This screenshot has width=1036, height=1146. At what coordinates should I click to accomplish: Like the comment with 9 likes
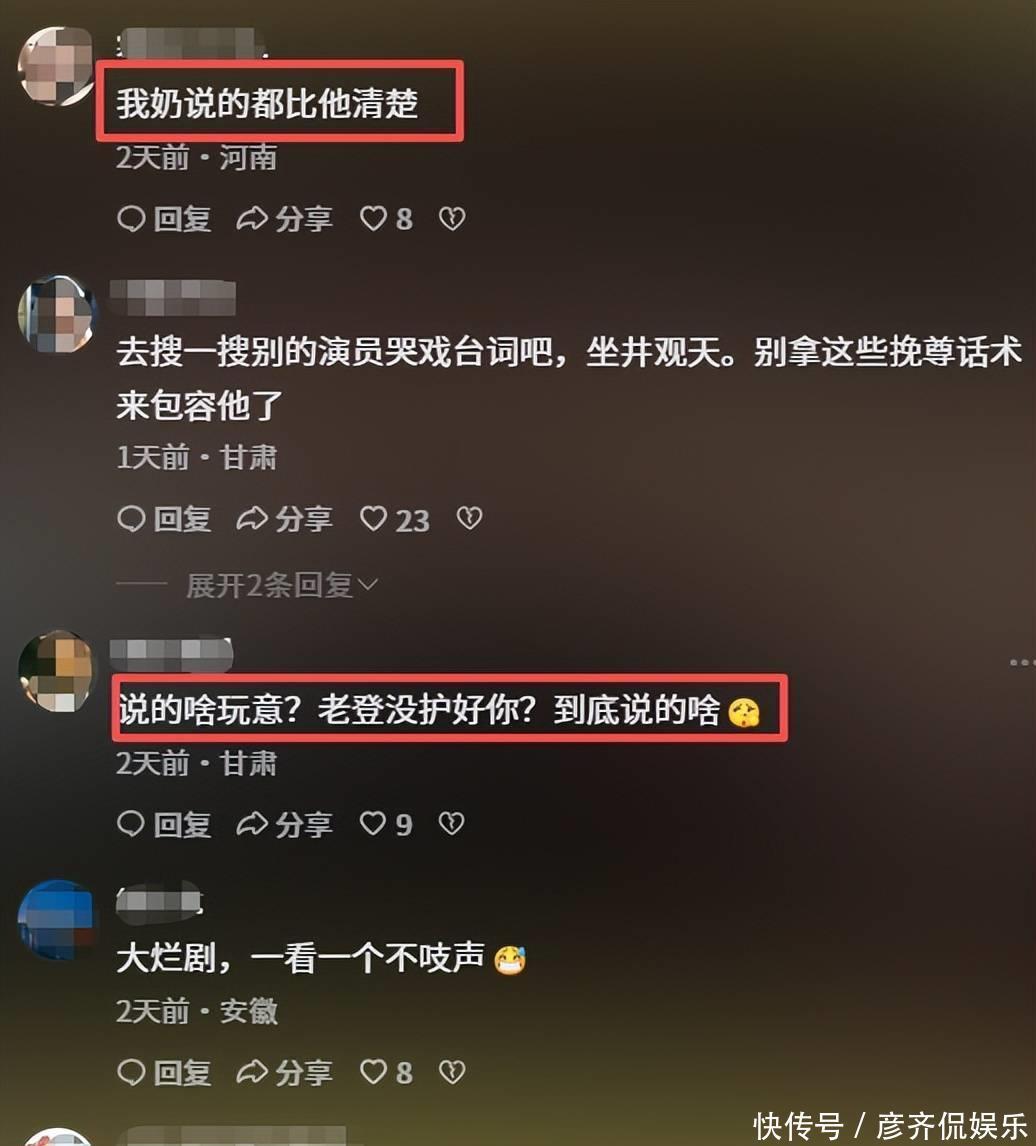coord(386,824)
